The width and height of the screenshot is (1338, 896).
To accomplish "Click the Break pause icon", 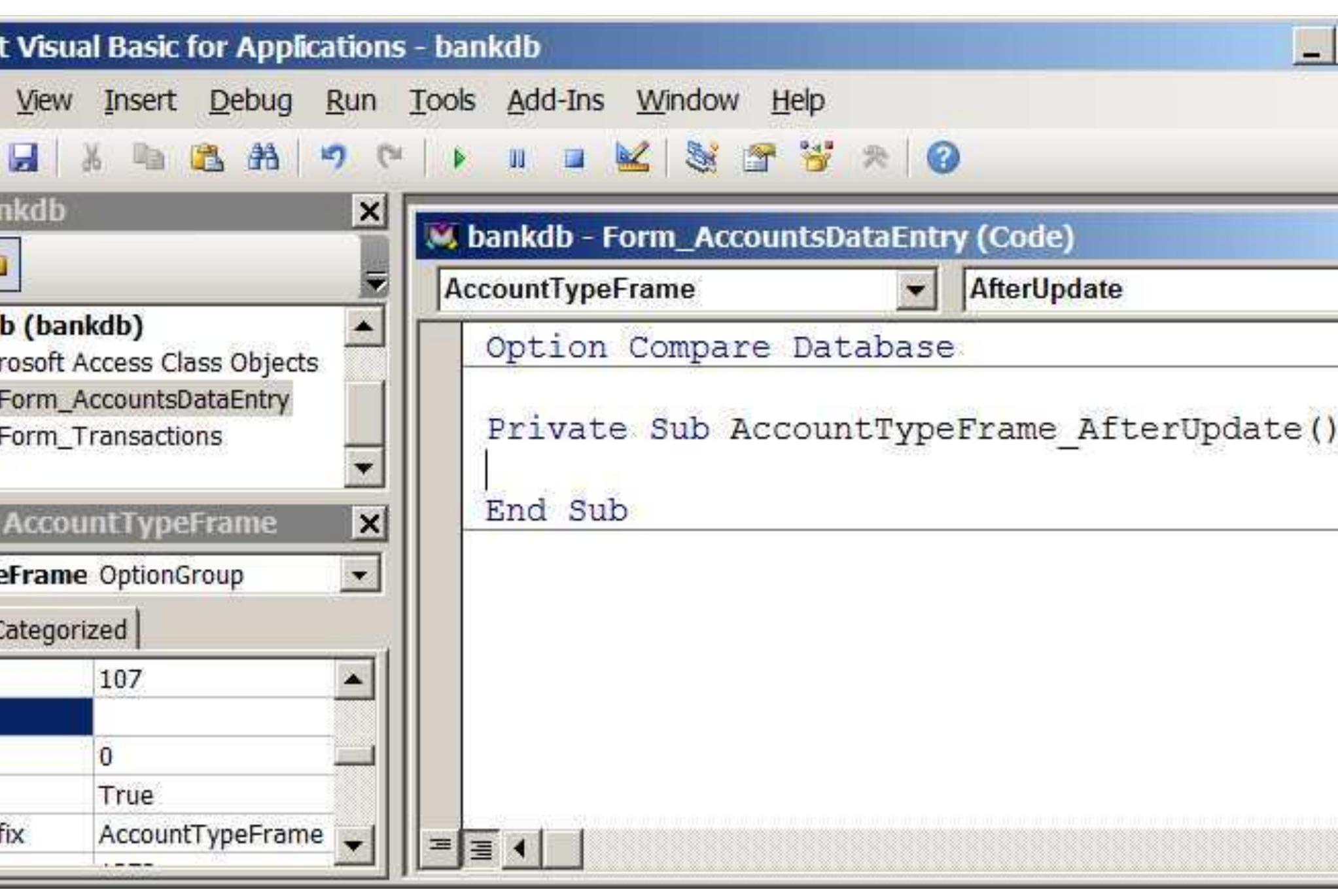I will tap(517, 158).
